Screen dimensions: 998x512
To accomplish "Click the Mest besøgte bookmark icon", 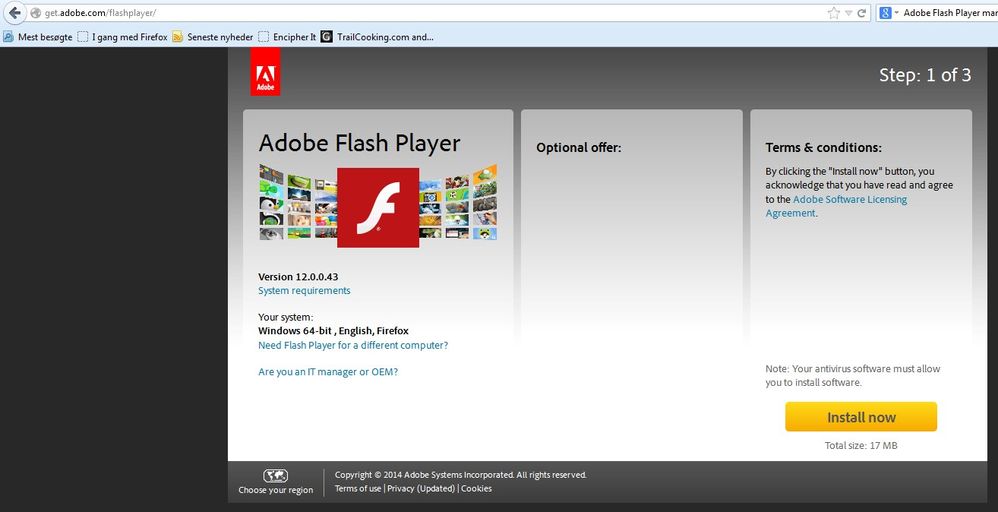I will tap(8, 37).
